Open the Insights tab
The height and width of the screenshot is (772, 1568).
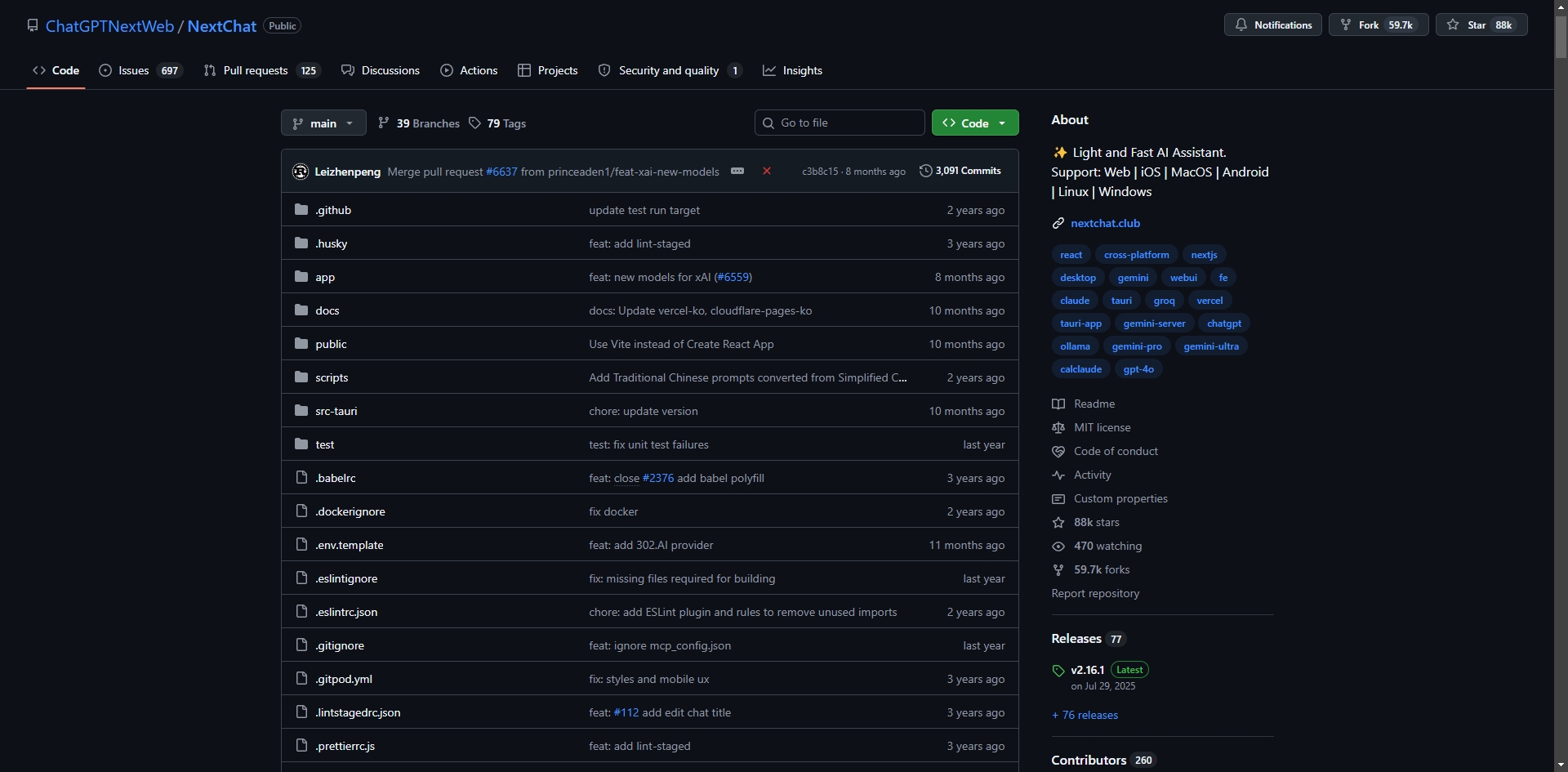tap(792, 70)
